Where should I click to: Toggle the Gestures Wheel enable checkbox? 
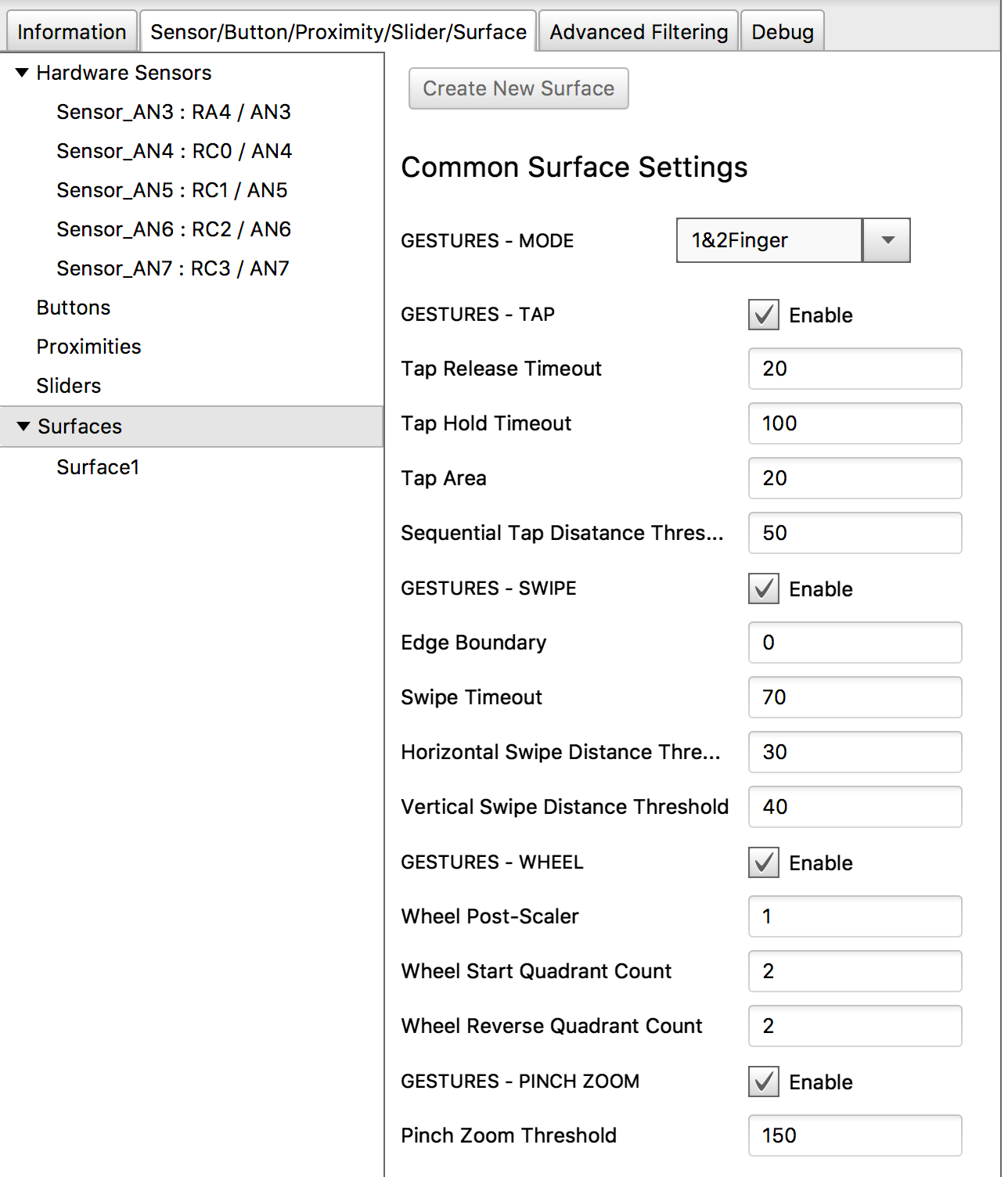(x=763, y=862)
